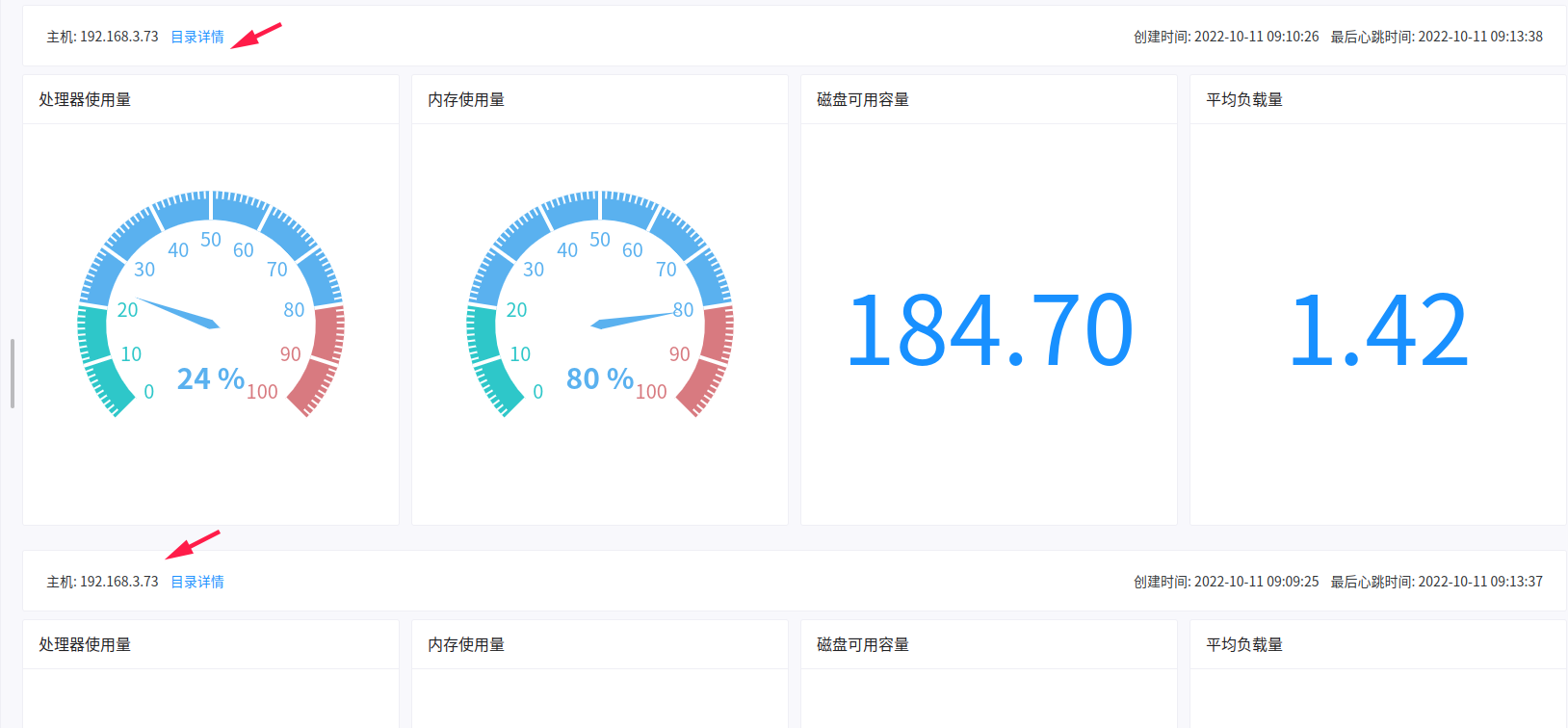Click the first 处理器使用量 card title
Screen dimensions: 1568x728
[85, 100]
